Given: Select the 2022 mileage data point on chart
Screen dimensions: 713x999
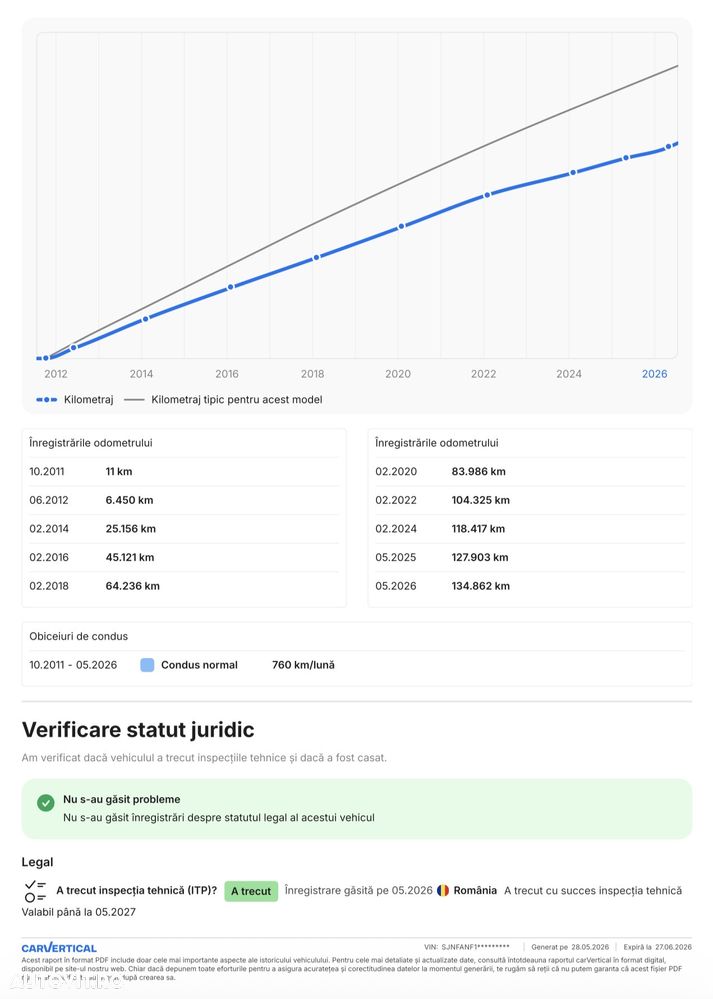Looking at the screenshot, I should click(487, 195).
